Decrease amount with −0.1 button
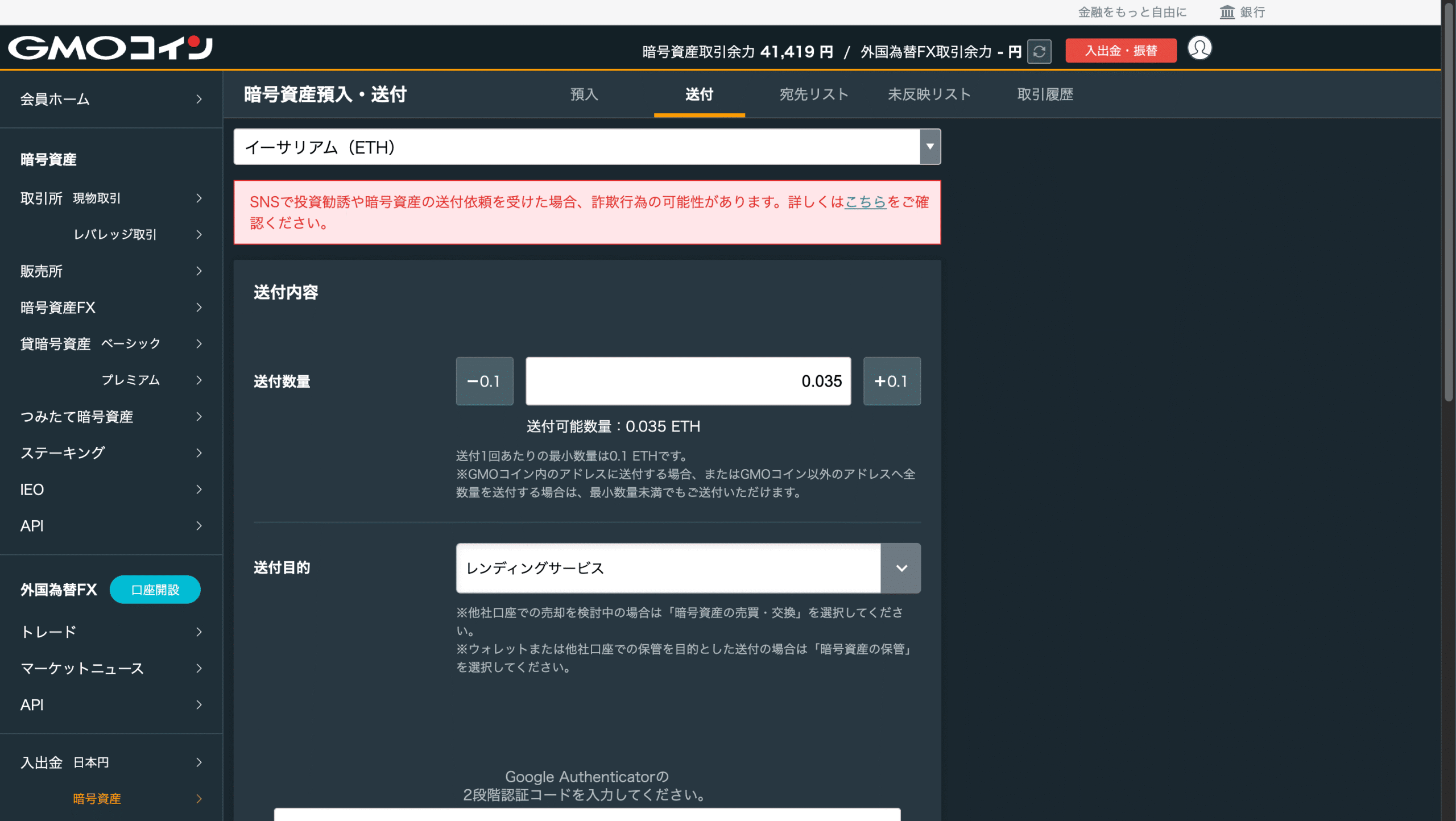 point(484,381)
